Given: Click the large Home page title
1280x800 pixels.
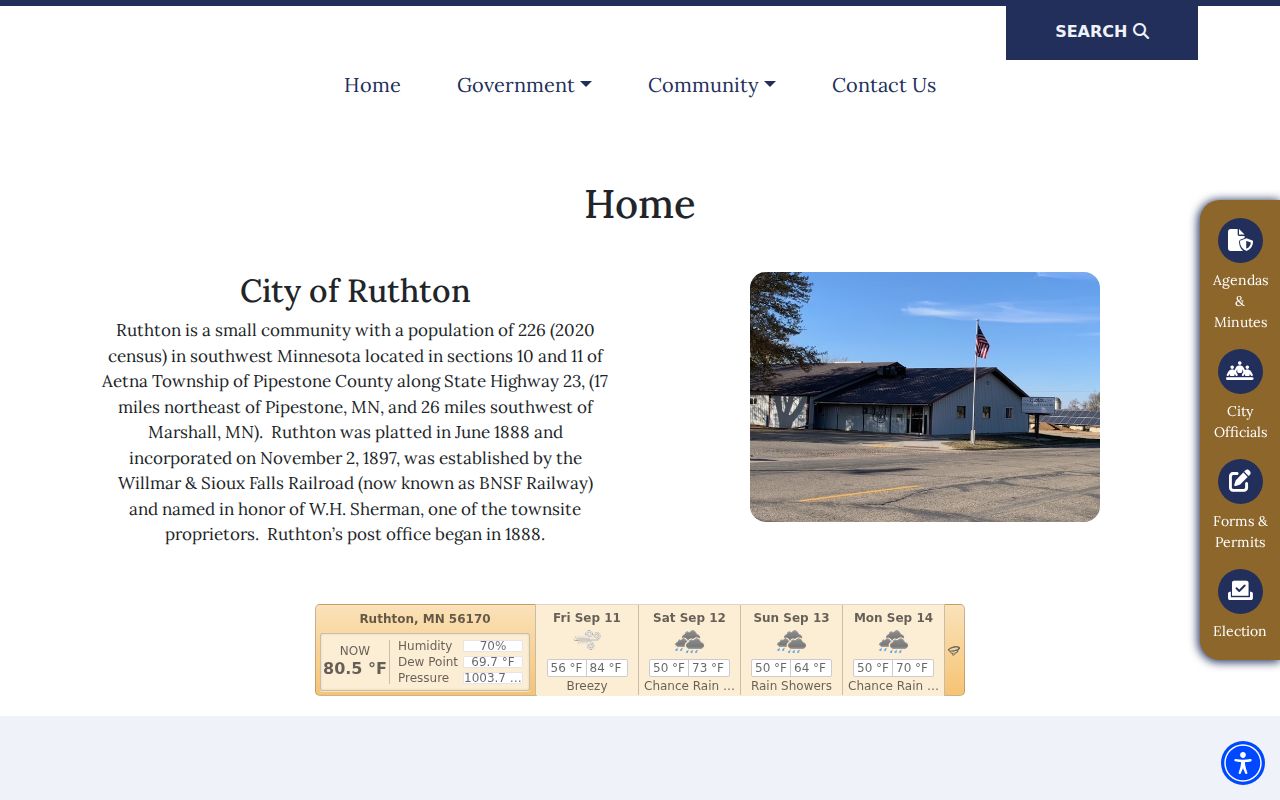Looking at the screenshot, I should click(640, 205).
